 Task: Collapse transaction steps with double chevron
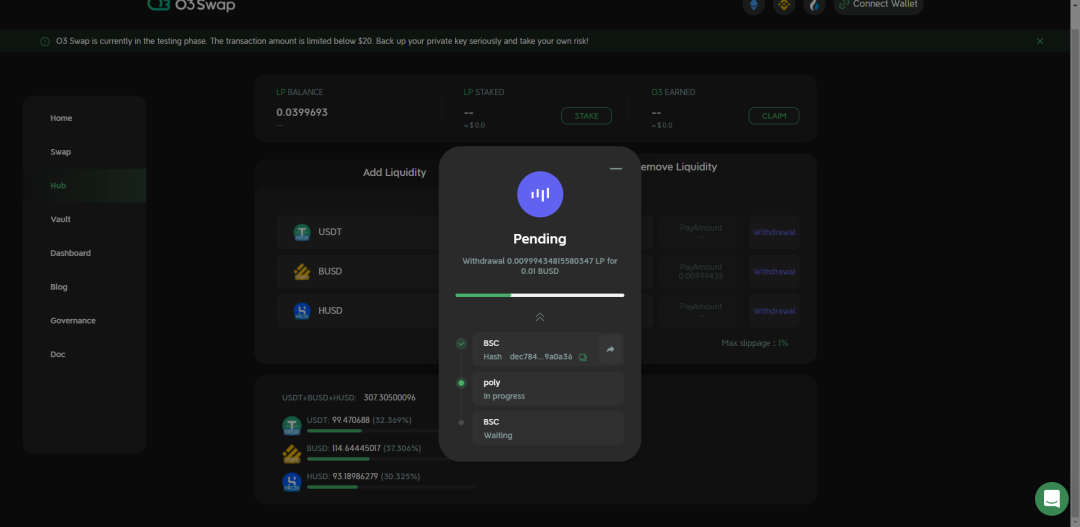(540, 317)
